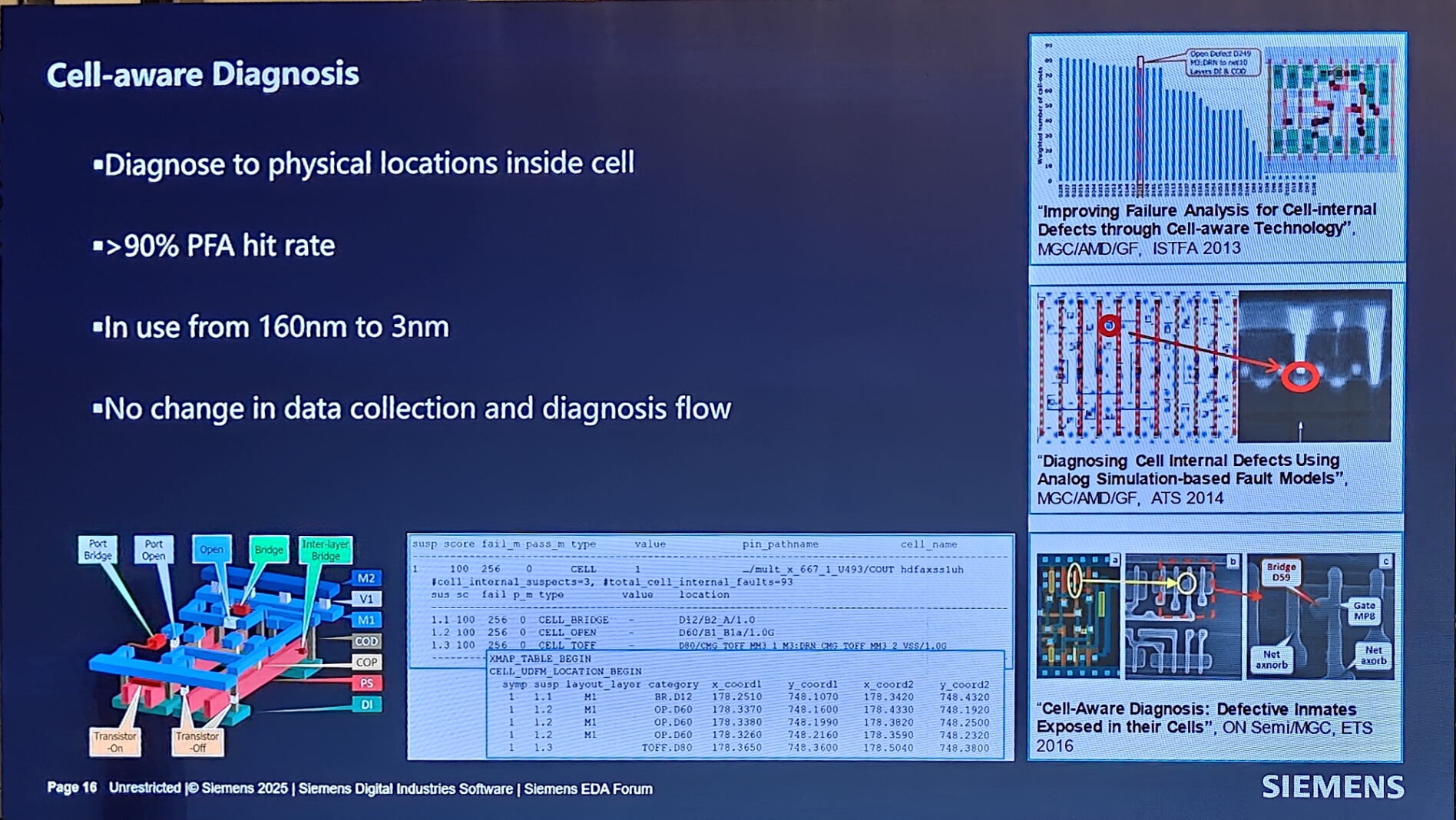The image size is (1456, 820).
Task: Click the cyan Open defect label
Action: point(211,549)
